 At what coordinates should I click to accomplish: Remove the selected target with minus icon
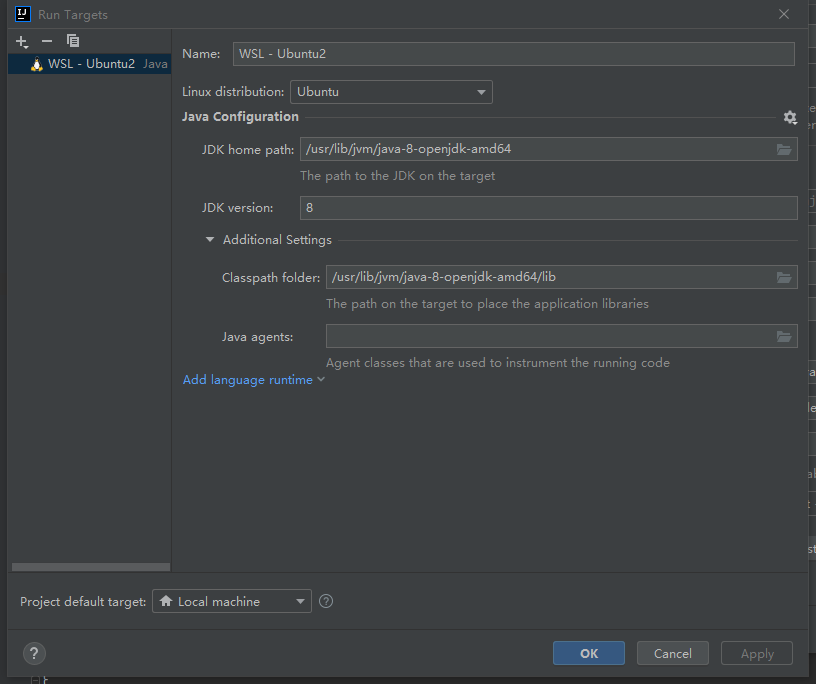click(x=47, y=41)
